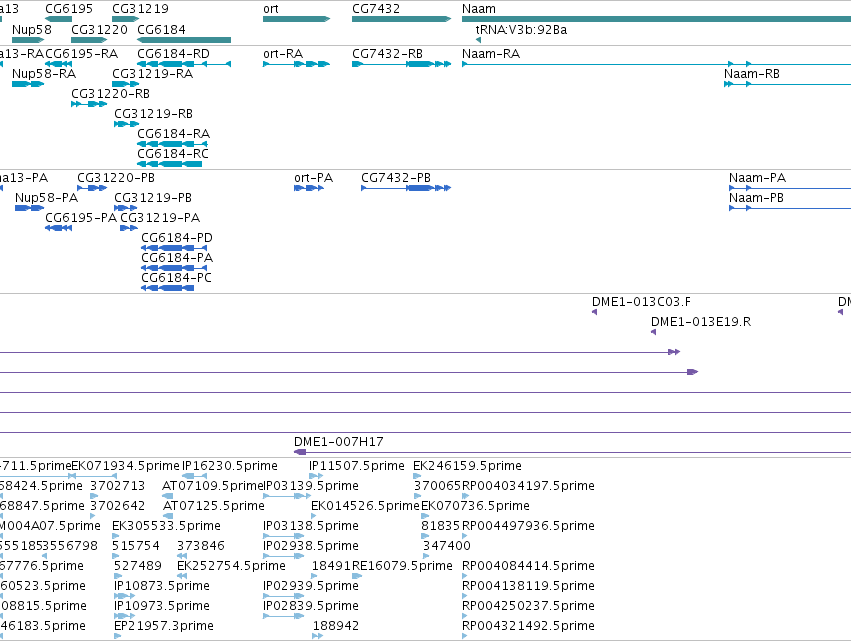Select the 373846 EST label
The height and width of the screenshot is (641, 851).
coord(201,547)
